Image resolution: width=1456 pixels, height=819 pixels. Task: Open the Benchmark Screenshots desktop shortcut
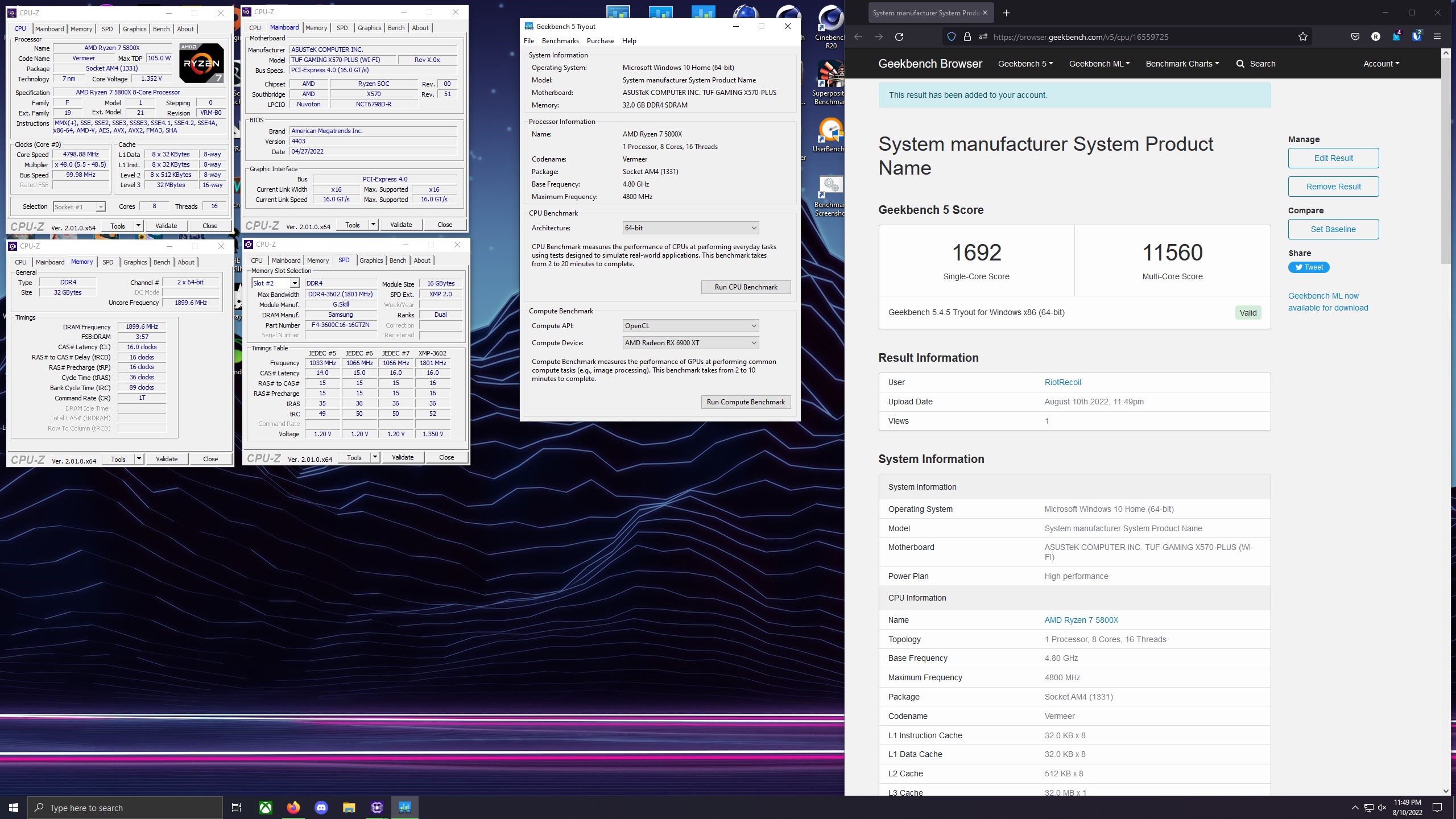pyautogui.click(x=830, y=196)
